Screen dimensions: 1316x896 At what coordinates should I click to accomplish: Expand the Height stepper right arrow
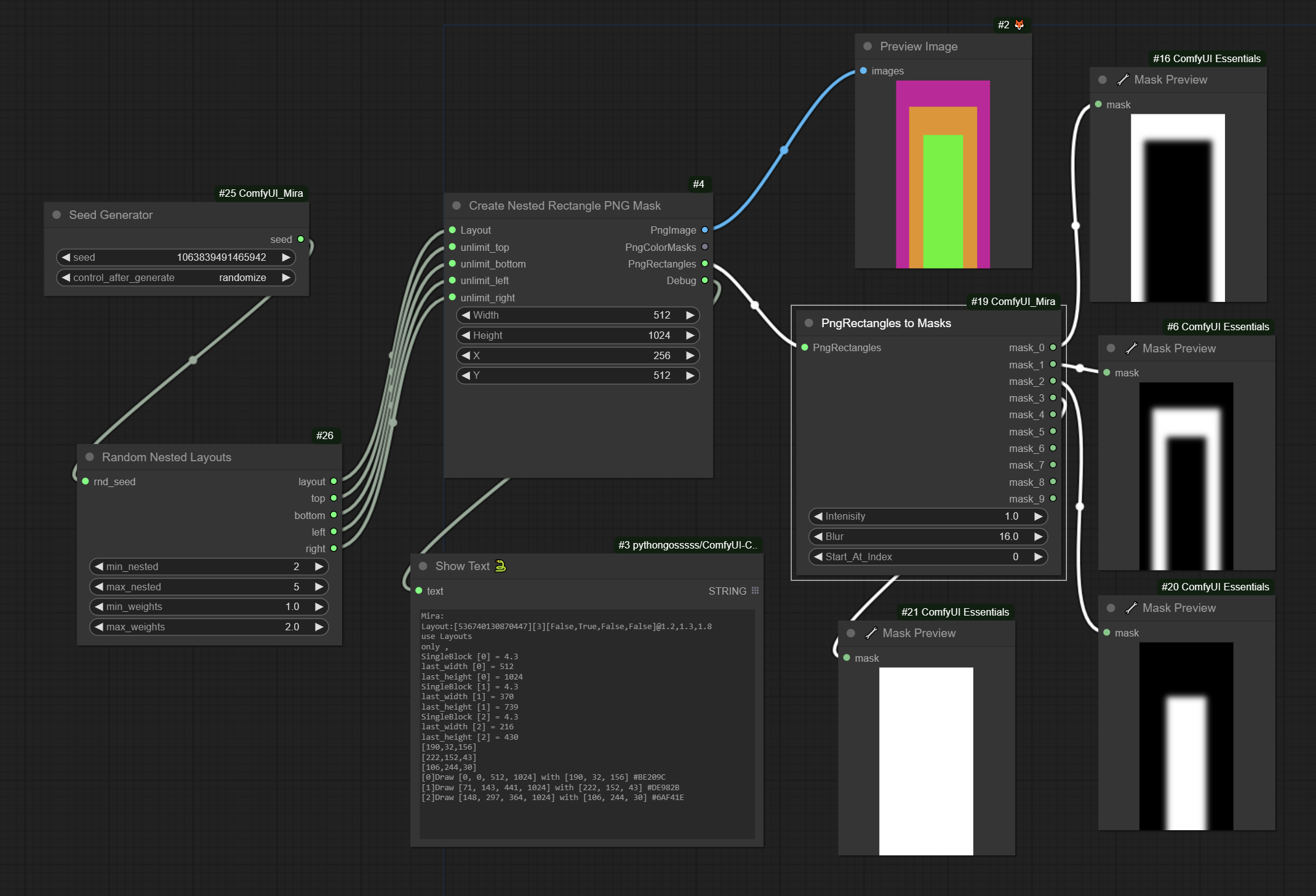(x=694, y=335)
